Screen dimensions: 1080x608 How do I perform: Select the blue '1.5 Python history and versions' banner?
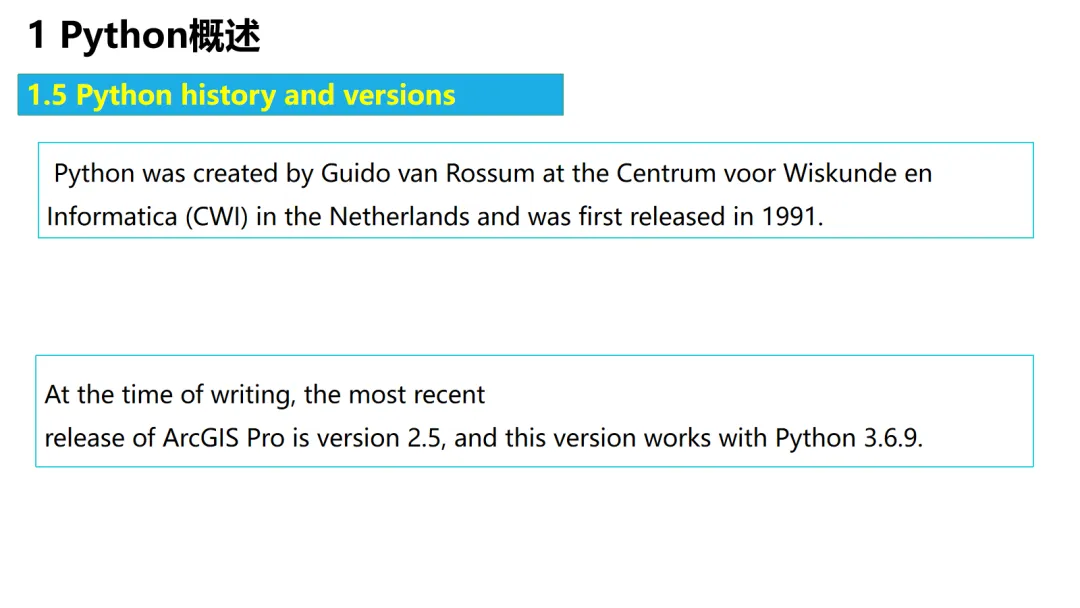click(290, 94)
